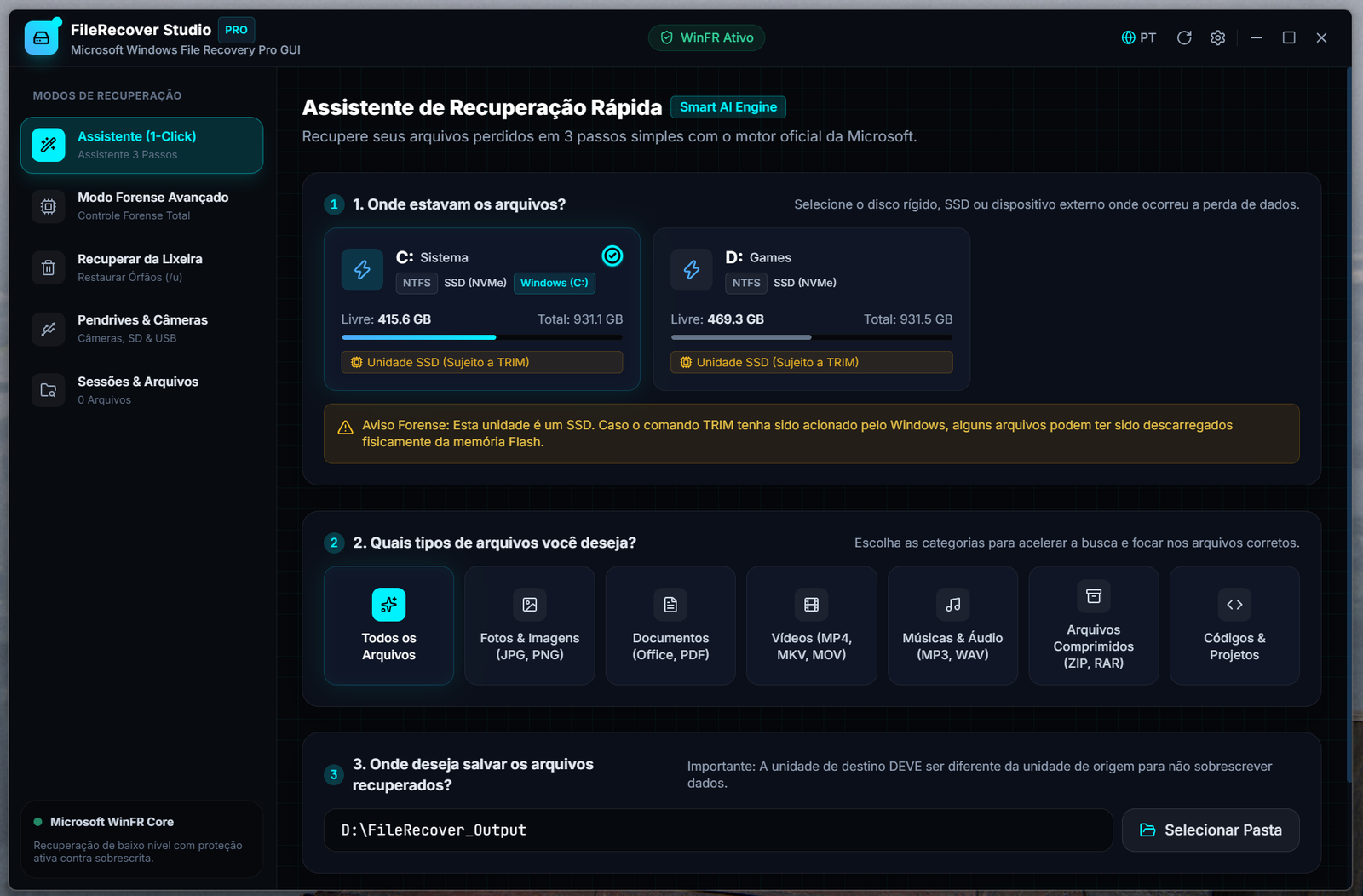The image size is (1363, 896).
Task: Open Sessões & Arquivos section
Action: (141, 390)
